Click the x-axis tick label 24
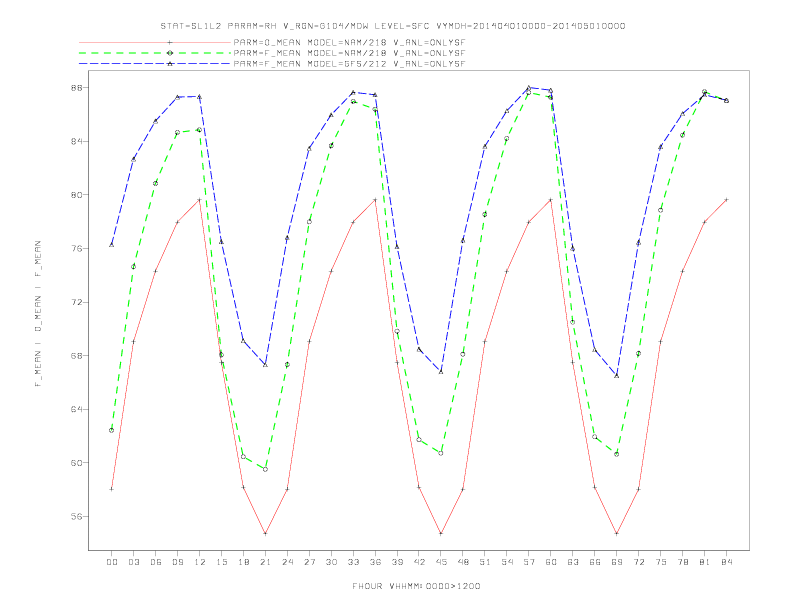This screenshot has height=612, width=792. pos(287,562)
